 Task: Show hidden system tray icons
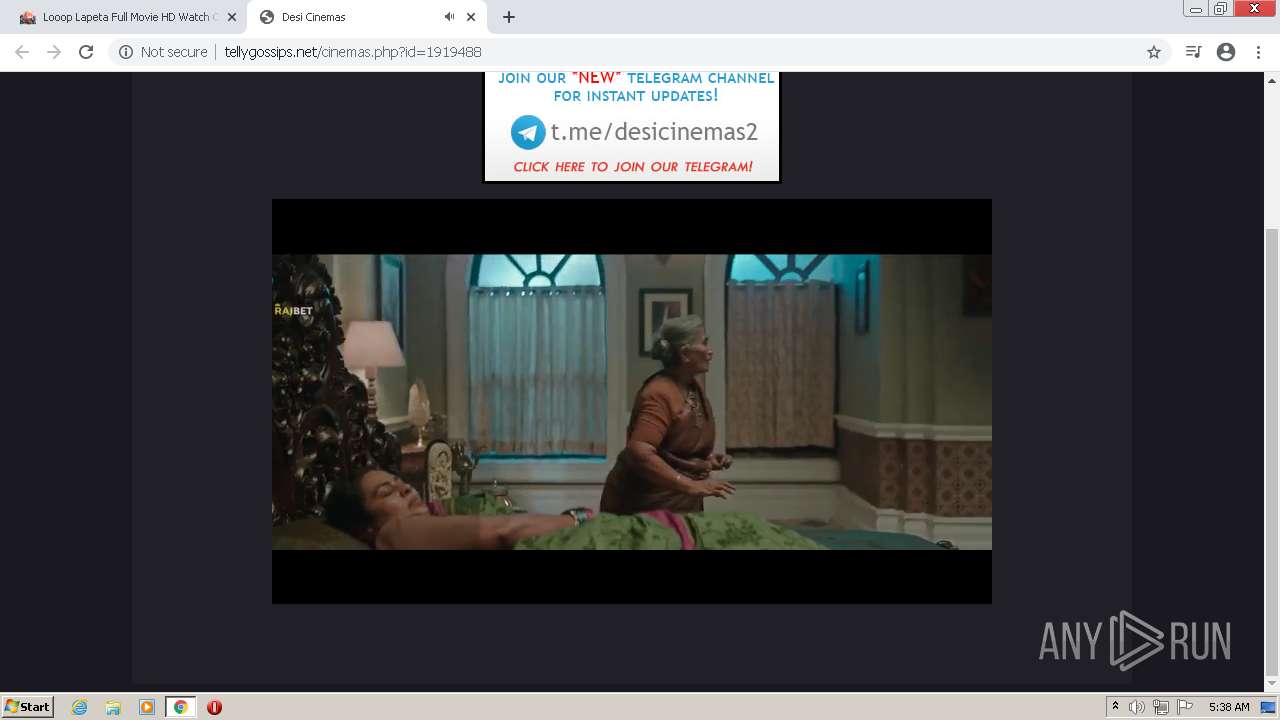tap(1115, 707)
